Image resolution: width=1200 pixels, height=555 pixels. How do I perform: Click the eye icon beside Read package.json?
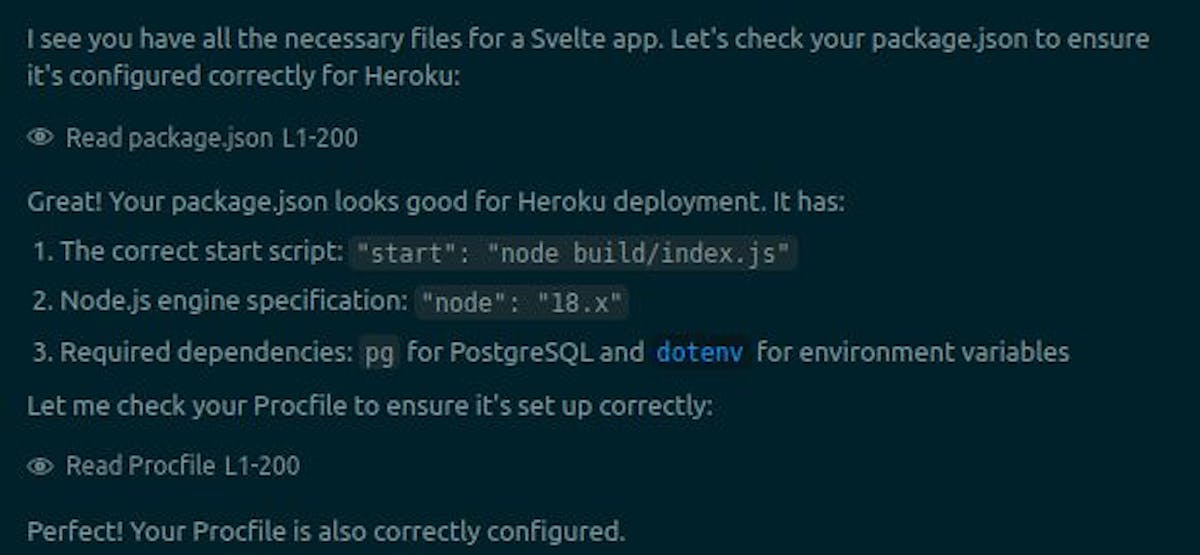[x=40, y=138]
